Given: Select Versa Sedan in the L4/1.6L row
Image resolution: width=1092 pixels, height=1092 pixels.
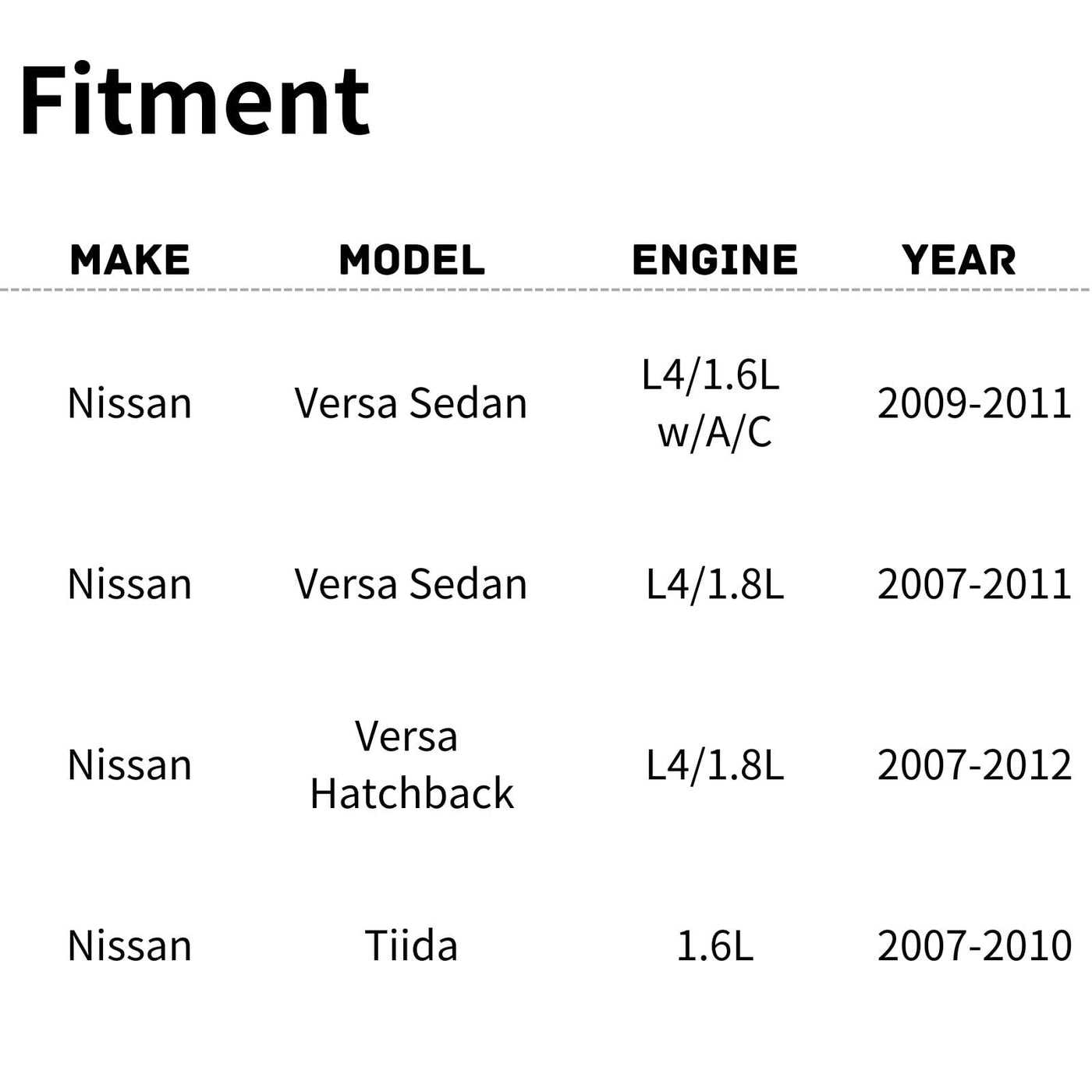Looking at the screenshot, I should tap(411, 404).
